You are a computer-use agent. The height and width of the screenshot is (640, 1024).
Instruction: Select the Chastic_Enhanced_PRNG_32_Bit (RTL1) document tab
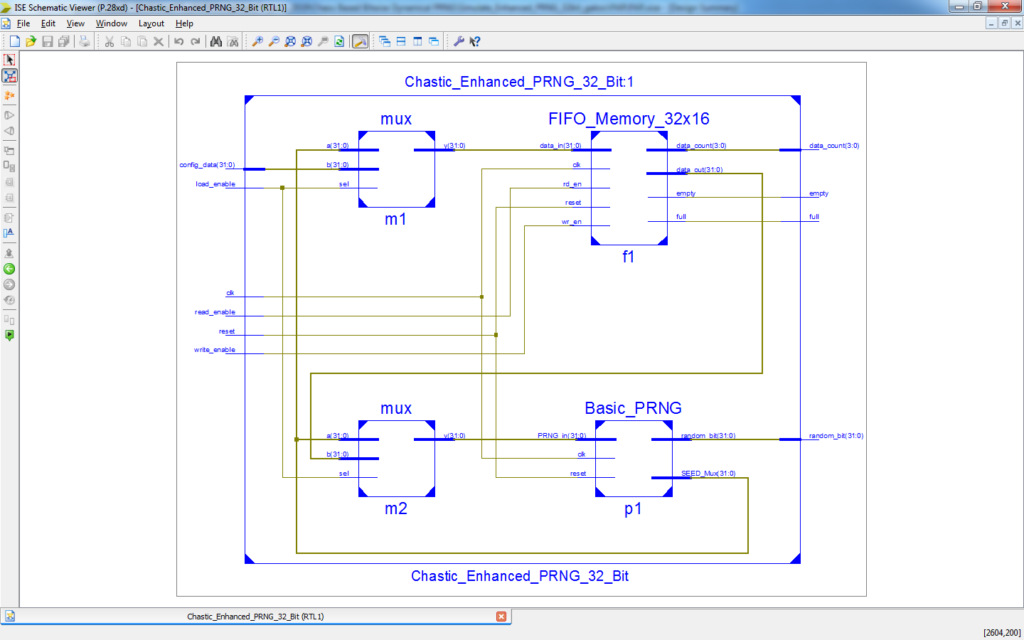pyautogui.click(x=255, y=617)
